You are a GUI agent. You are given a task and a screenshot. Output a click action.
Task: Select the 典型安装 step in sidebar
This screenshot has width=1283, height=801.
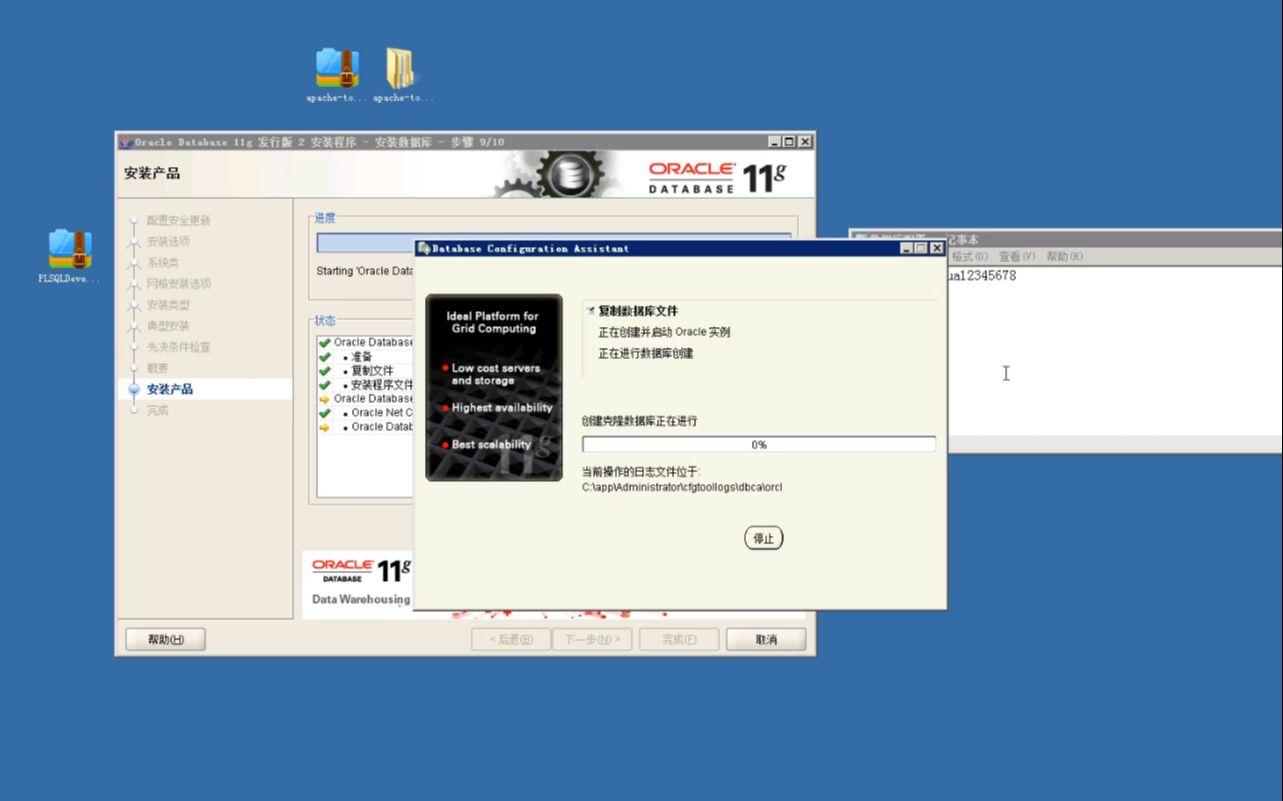click(168, 326)
